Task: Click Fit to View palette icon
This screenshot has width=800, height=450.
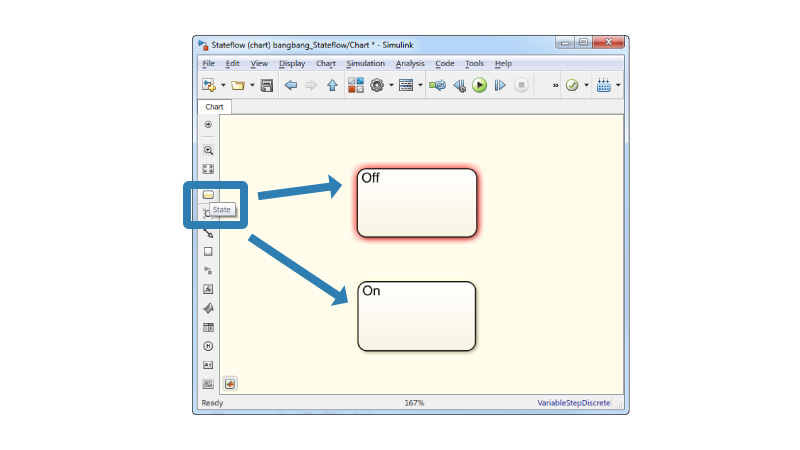Action: click(x=208, y=169)
